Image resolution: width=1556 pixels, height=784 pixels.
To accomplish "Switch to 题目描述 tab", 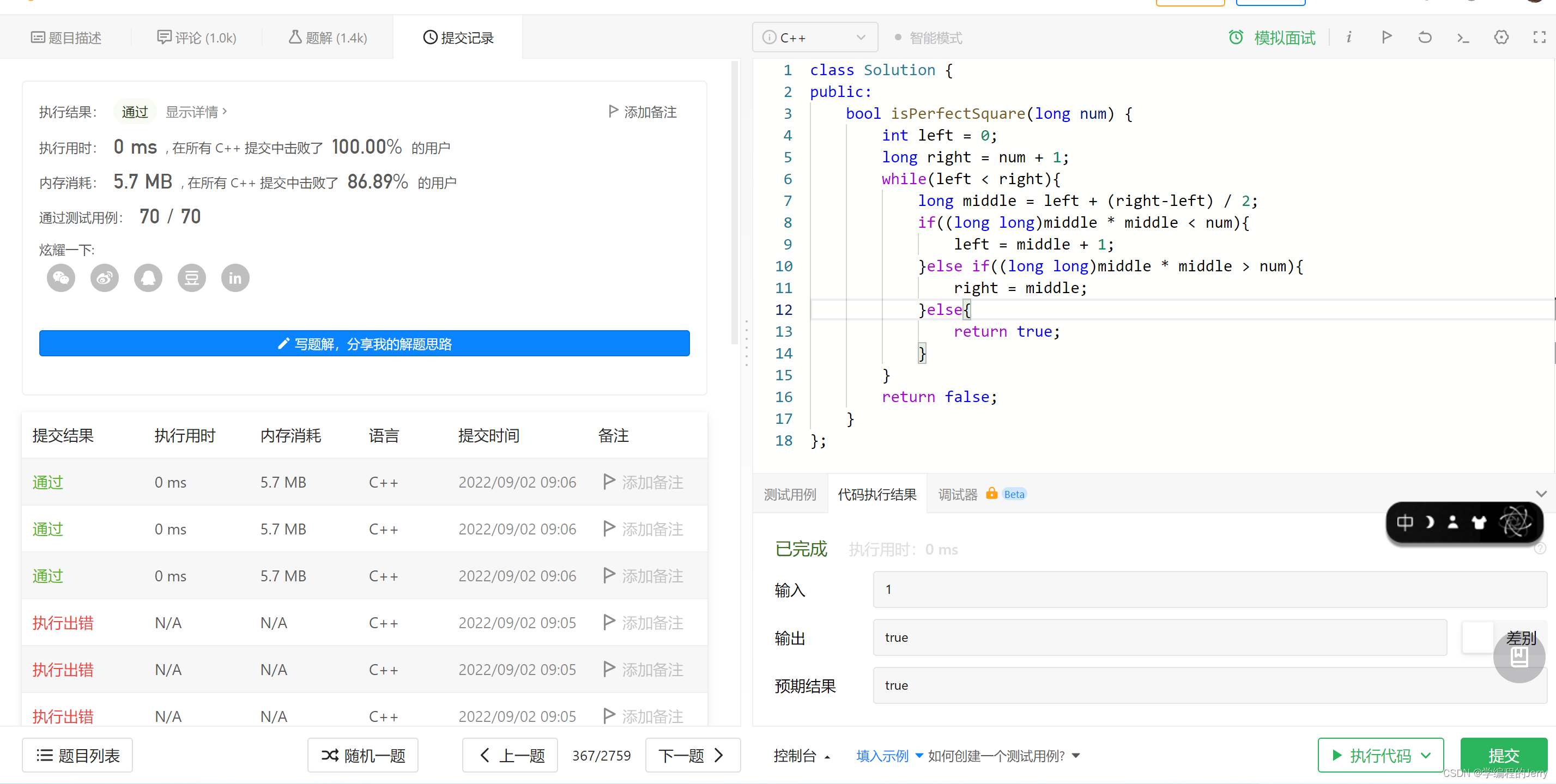I will 66,38.
